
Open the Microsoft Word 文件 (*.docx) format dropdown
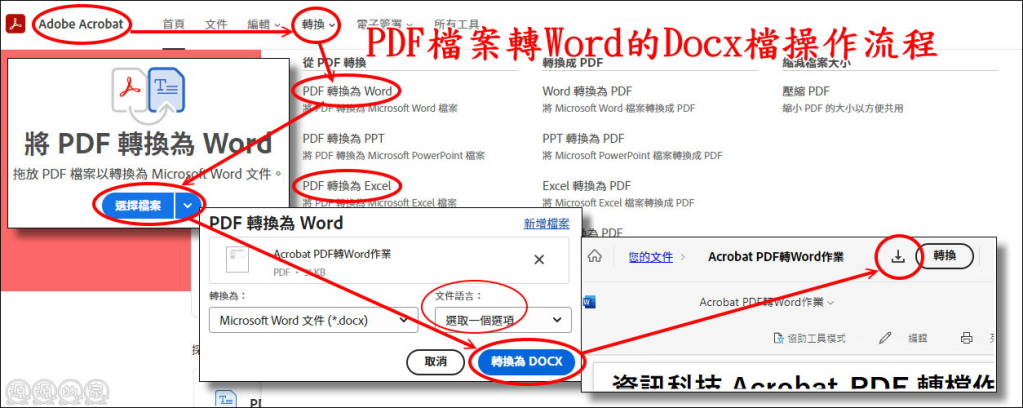[313, 319]
